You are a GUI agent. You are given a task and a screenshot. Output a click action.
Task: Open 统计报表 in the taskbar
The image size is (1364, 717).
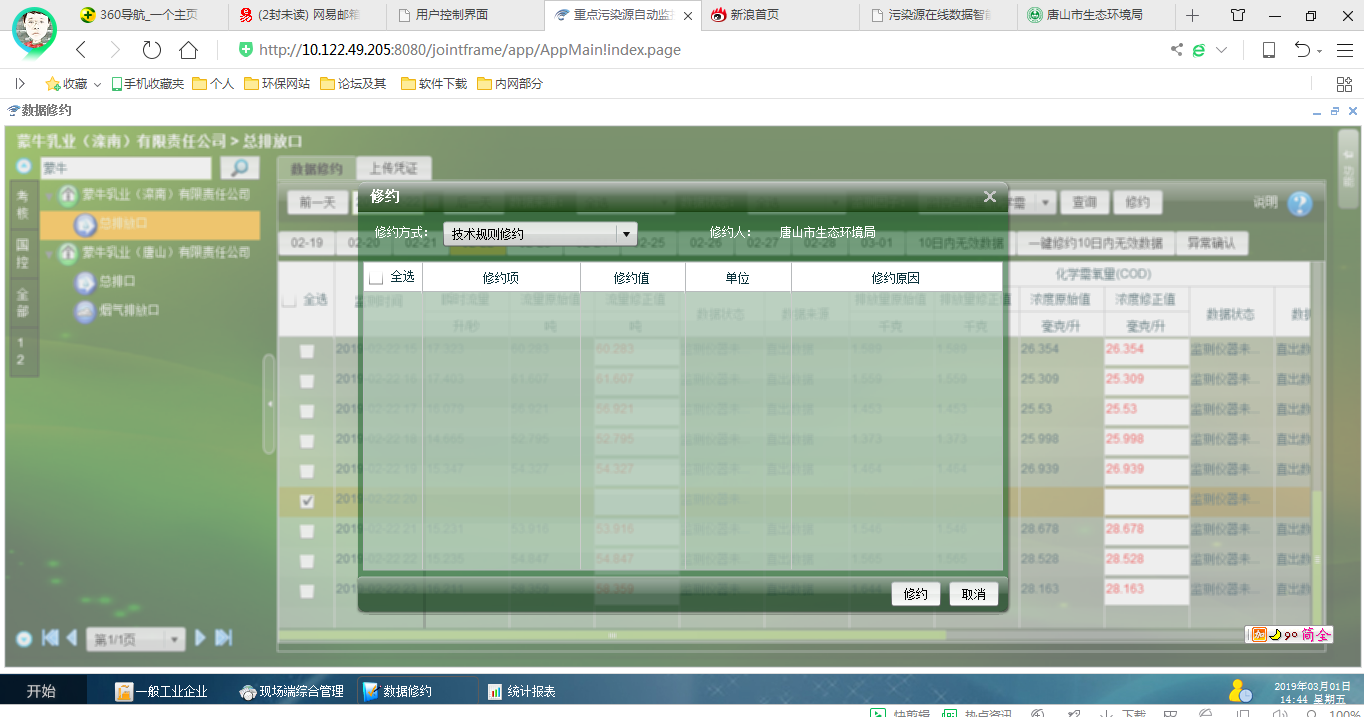(522, 691)
